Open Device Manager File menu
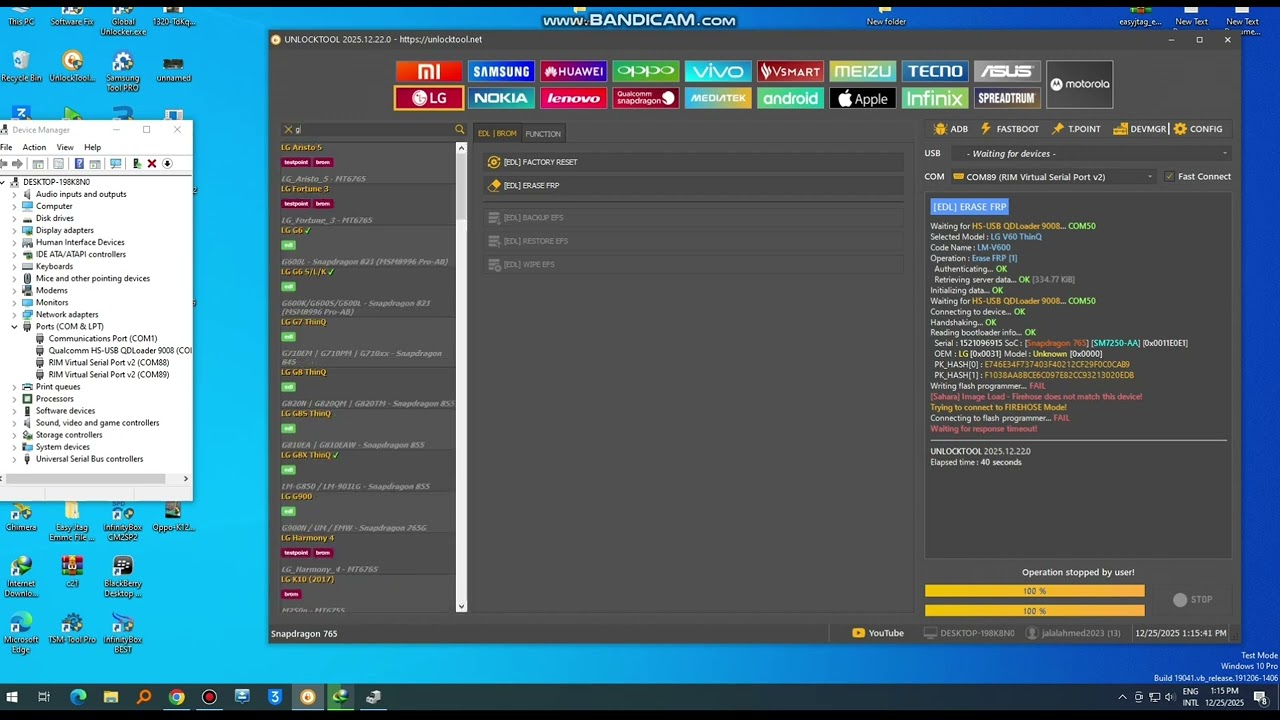1280x720 pixels. (6, 147)
